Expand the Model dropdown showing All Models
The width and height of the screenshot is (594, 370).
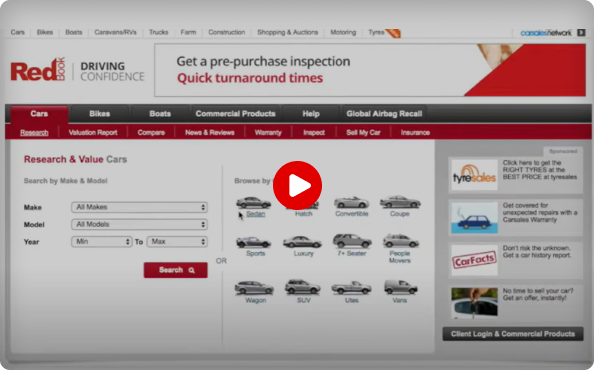click(139, 225)
